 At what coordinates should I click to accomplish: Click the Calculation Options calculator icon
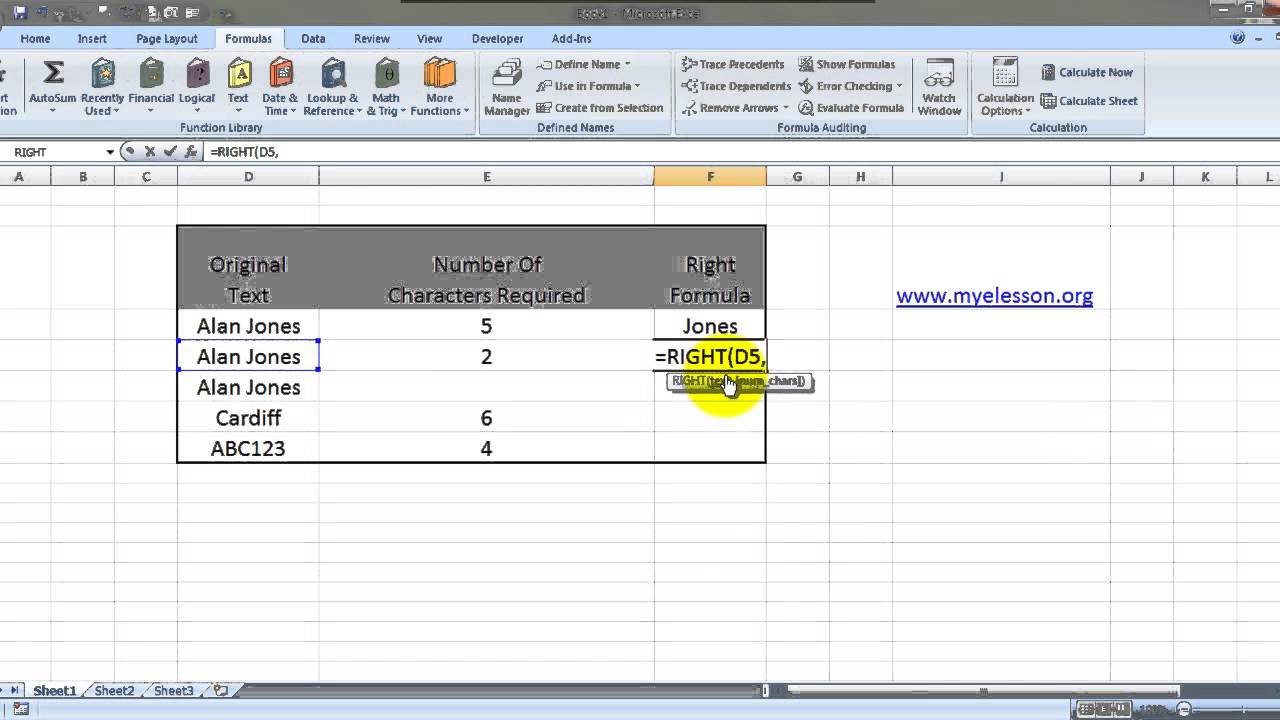[1005, 73]
